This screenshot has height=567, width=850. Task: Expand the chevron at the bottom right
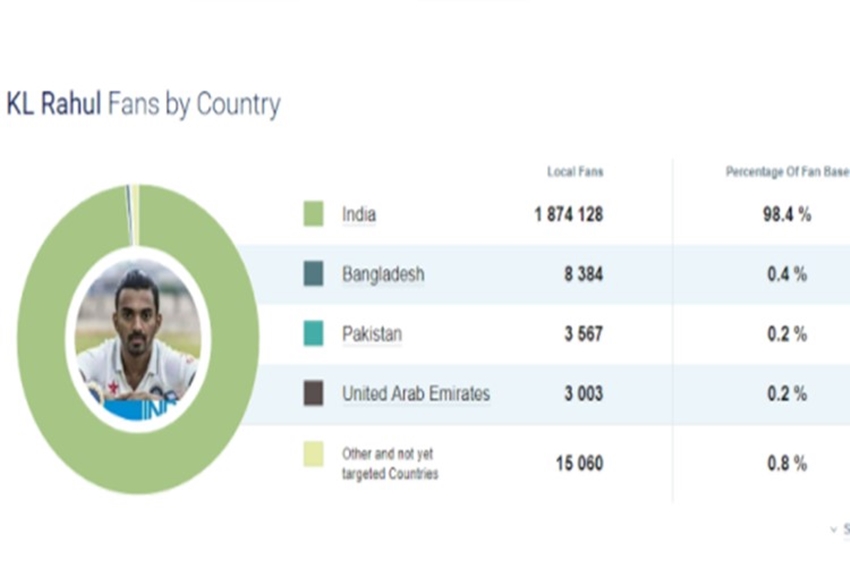(834, 528)
